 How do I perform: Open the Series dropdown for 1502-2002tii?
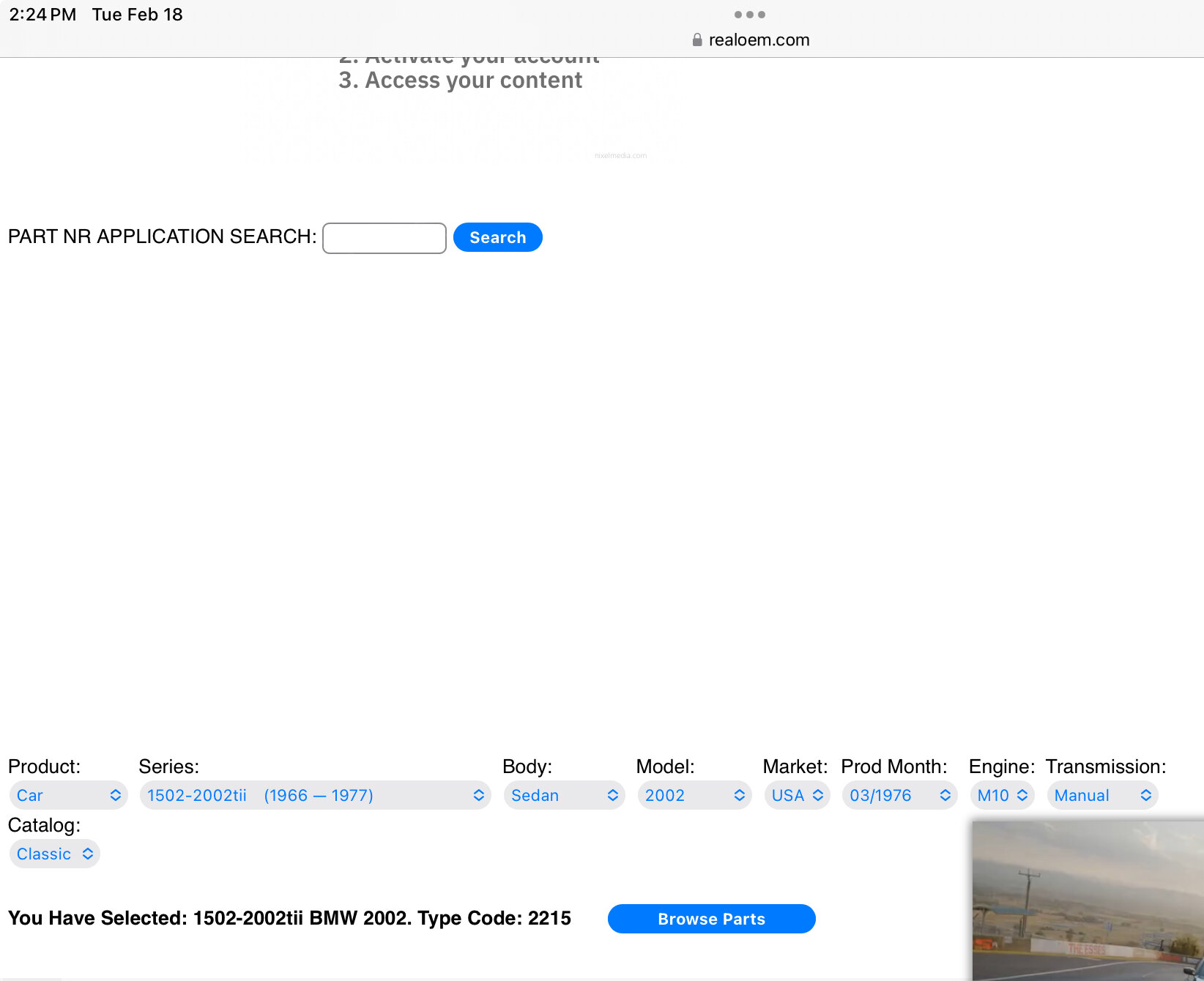pyautogui.click(x=315, y=795)
